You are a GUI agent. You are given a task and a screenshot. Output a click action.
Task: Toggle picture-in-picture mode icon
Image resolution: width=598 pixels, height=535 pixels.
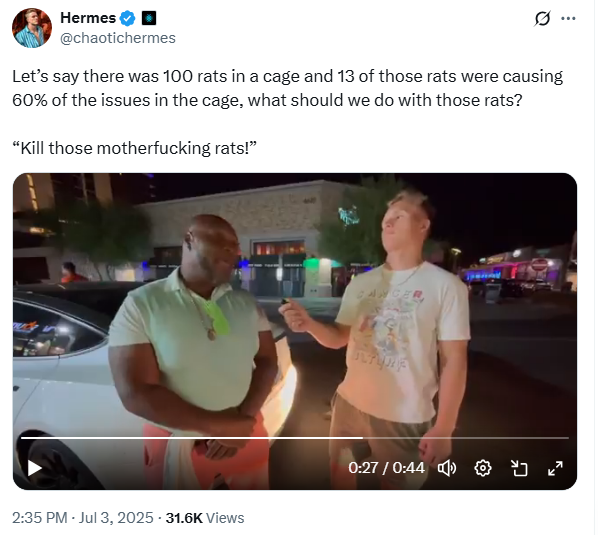[x=519, y=468]
